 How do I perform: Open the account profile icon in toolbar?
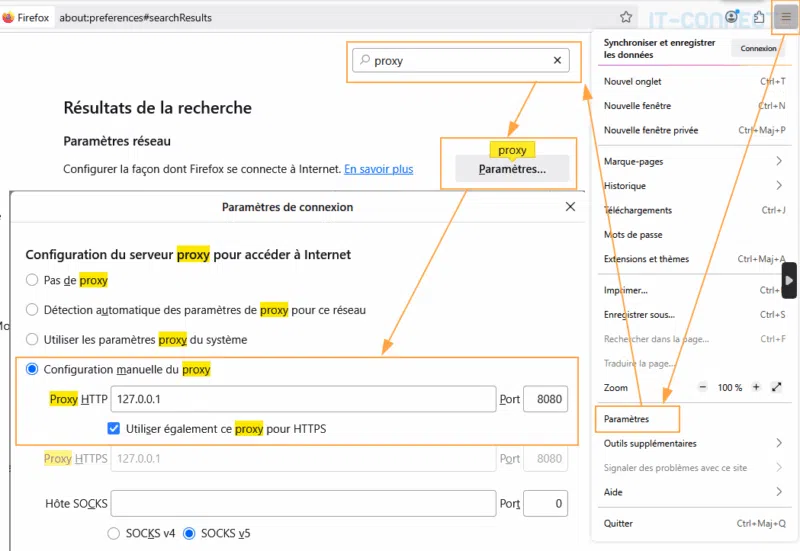732,17
